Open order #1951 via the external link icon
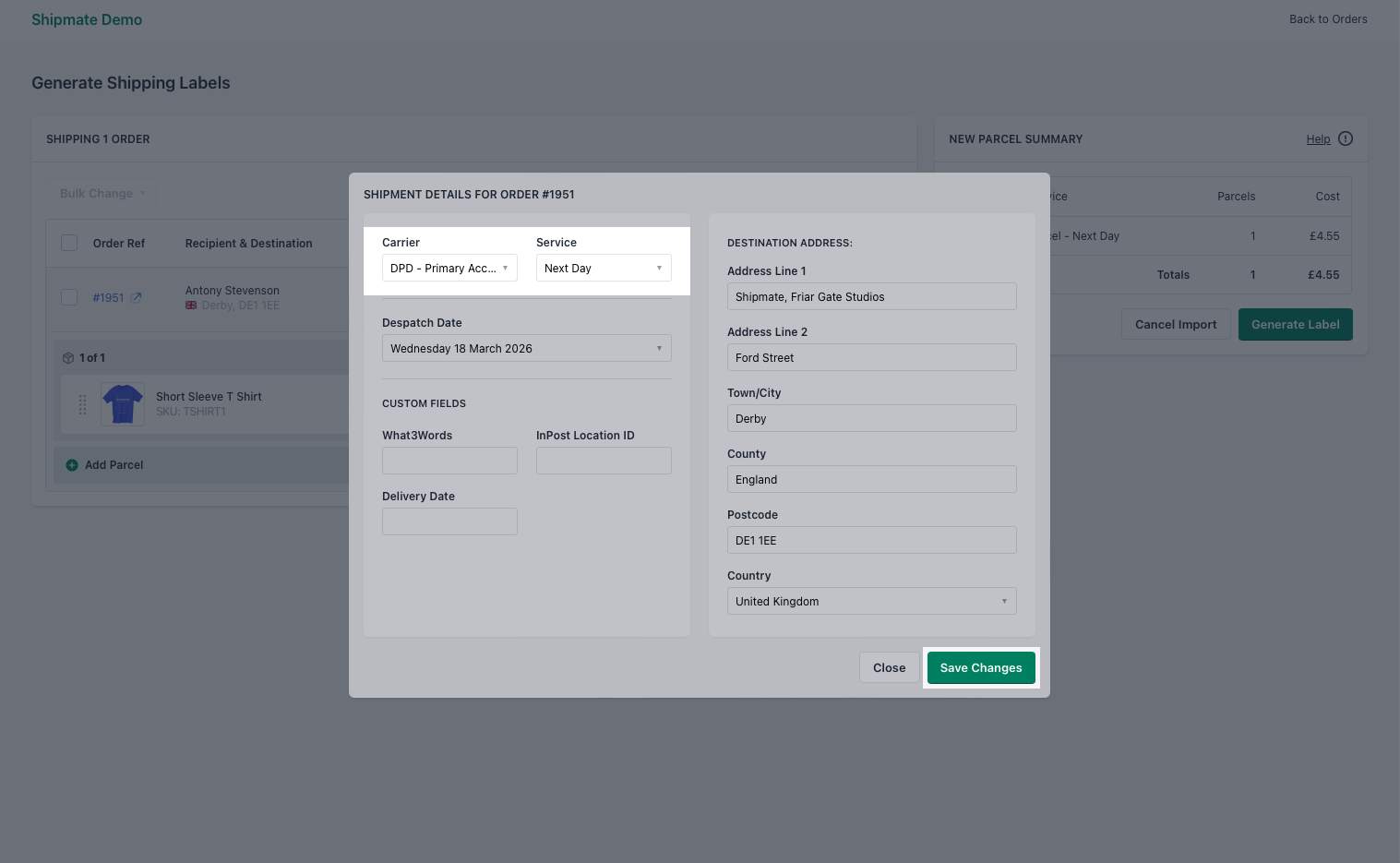 [136, 297]
